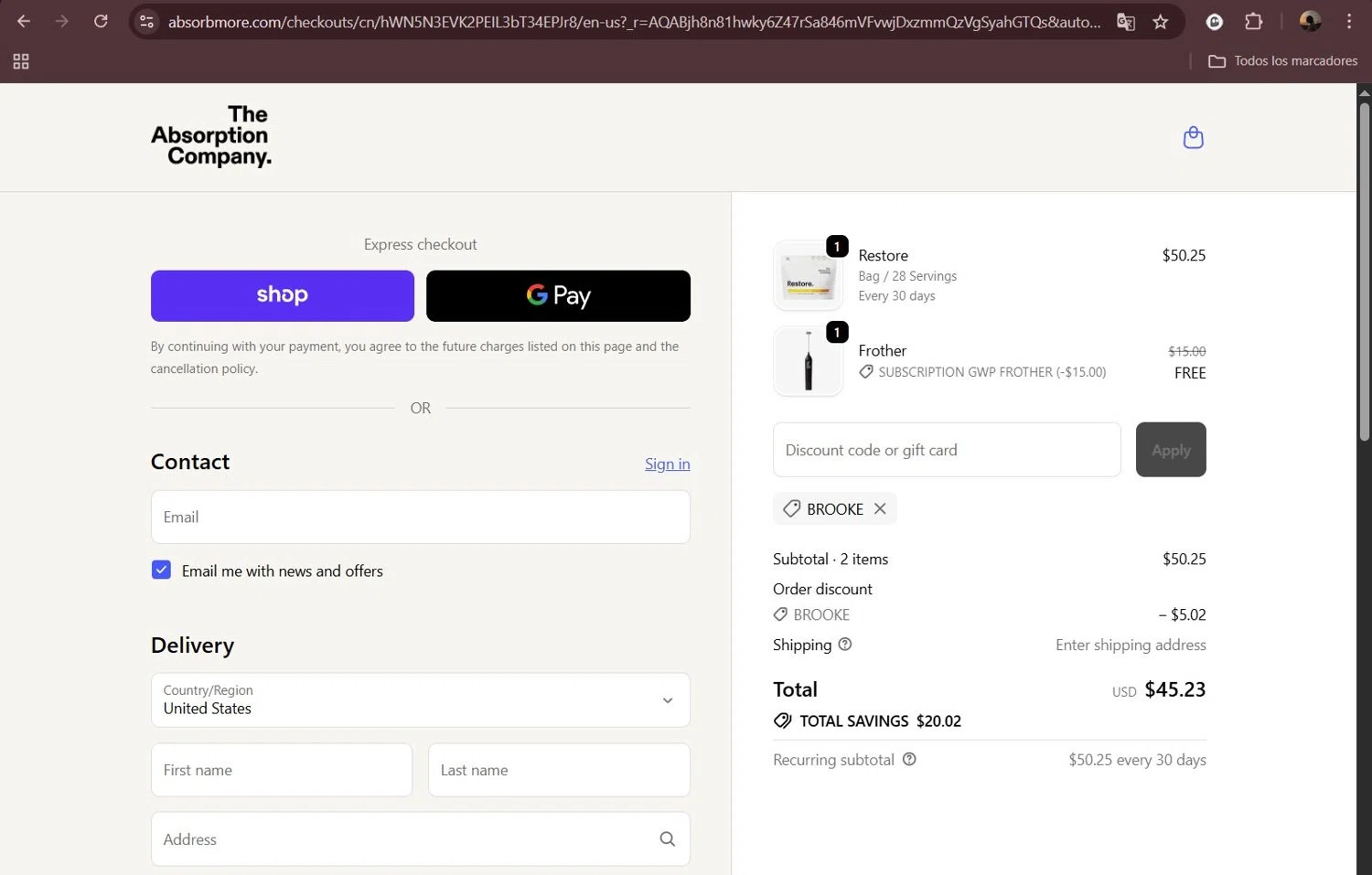Click the crossed-out $15.00 Frother price
This screenshot has width=1372, height=875.
click(x=1187, y=351)
